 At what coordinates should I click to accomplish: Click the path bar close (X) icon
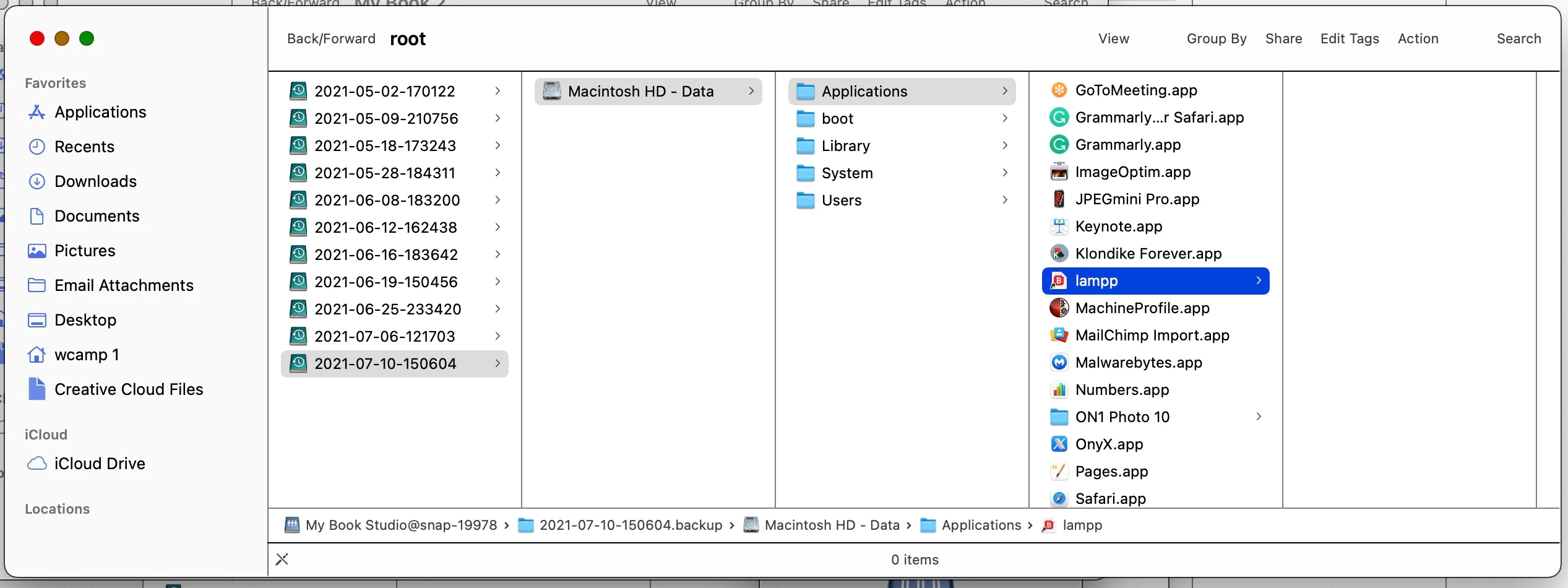tap(282, 560)
